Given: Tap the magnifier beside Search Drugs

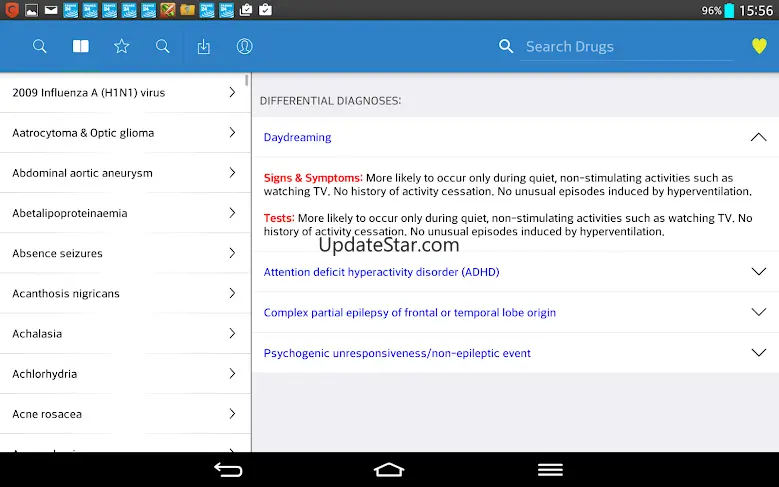Looking at the screenshot, I should click(x=506, y=46).
